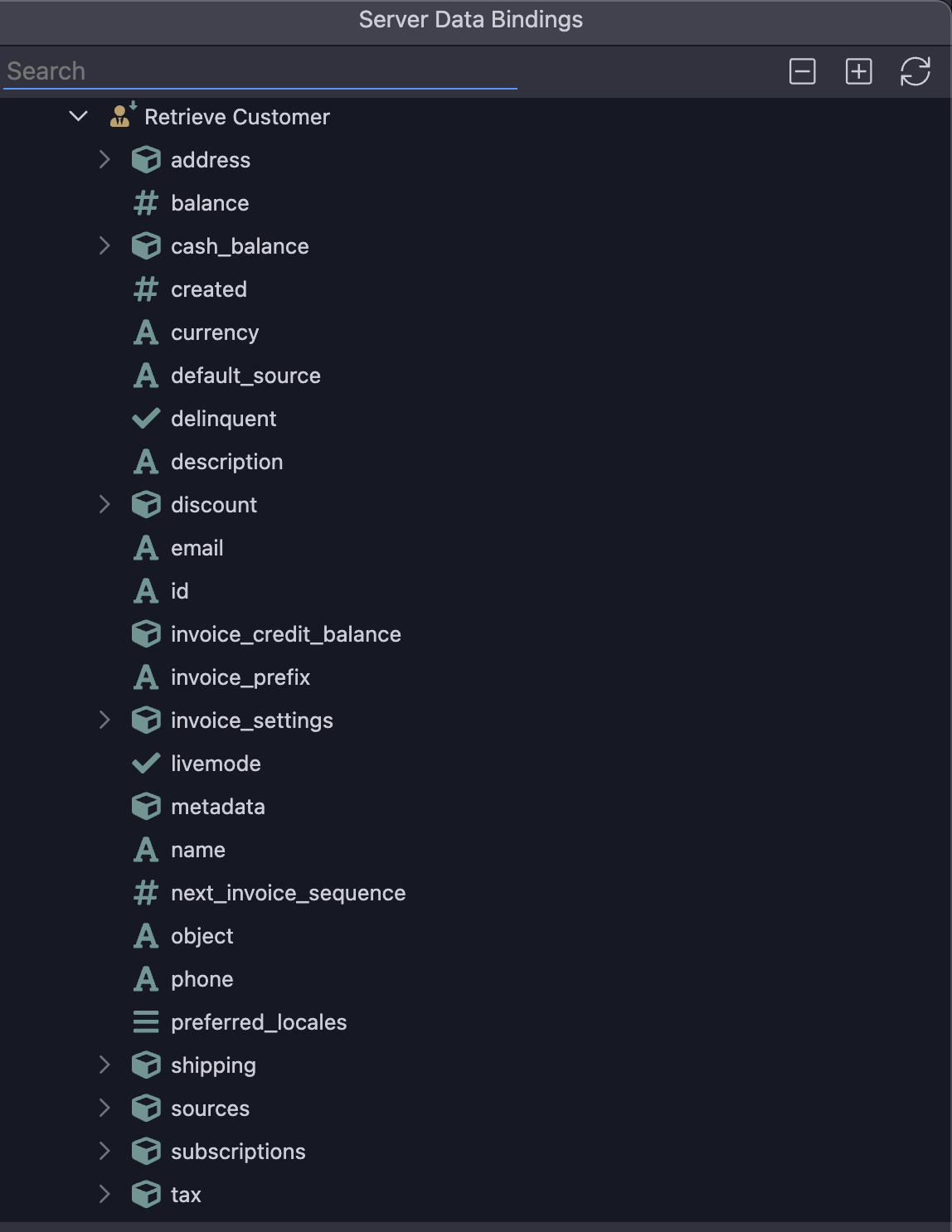Select the next_invoice_sequence item
The width and height of the screenshot is (952, 1232).
[x=289, y=893]
